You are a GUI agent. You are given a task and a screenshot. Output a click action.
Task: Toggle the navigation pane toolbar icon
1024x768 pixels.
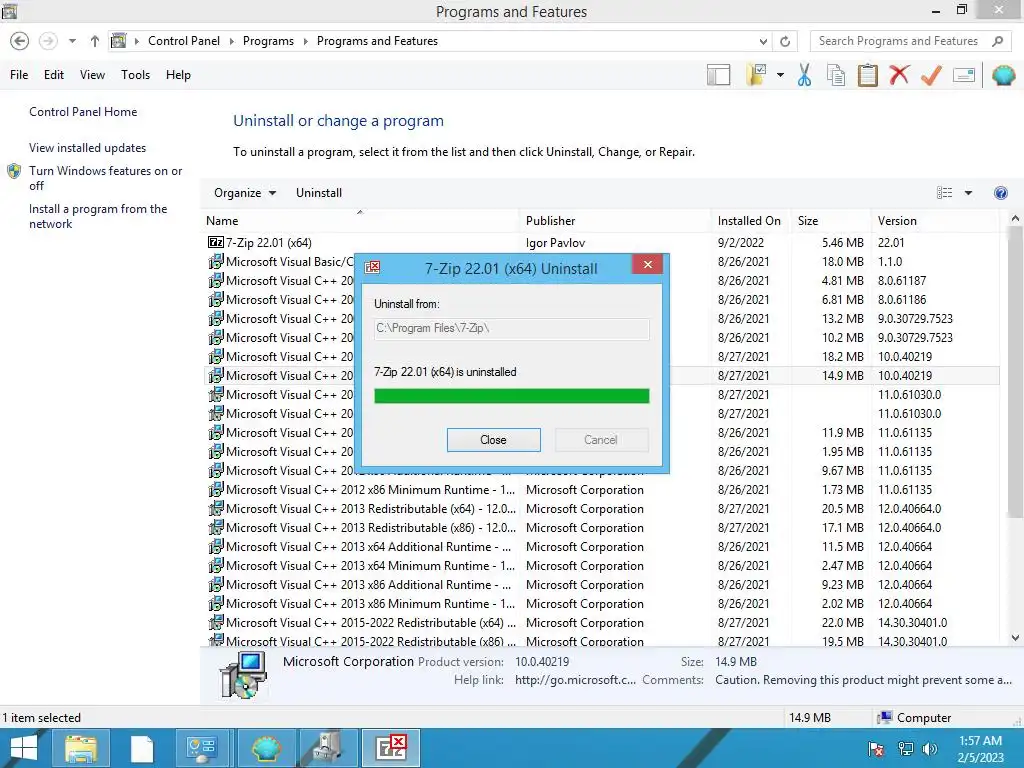coord(718,75)
